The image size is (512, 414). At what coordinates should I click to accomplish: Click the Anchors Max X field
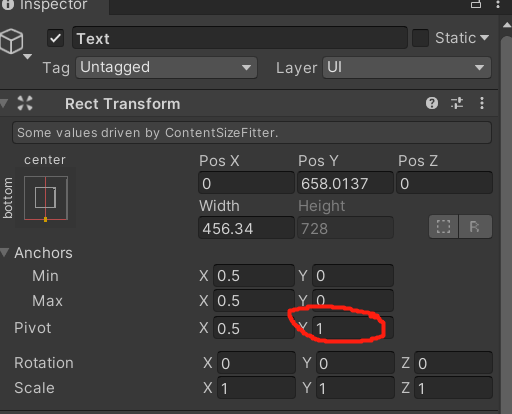point(254,301)
